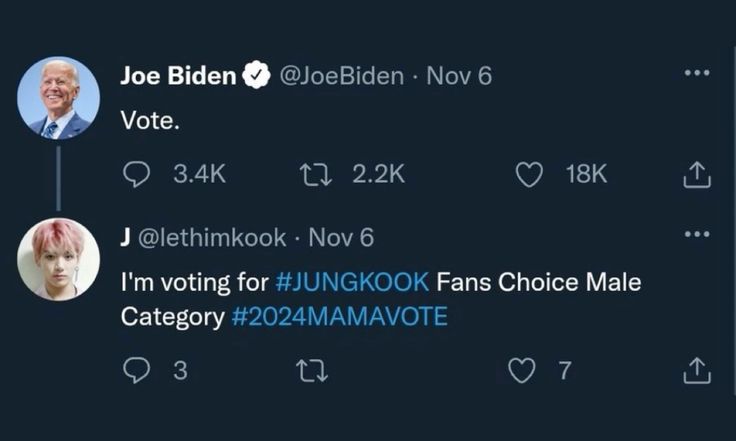This screenshot has width=736, height=441.
Task: Like Joe Biden's Vote tweet
Action: (528, 174)
